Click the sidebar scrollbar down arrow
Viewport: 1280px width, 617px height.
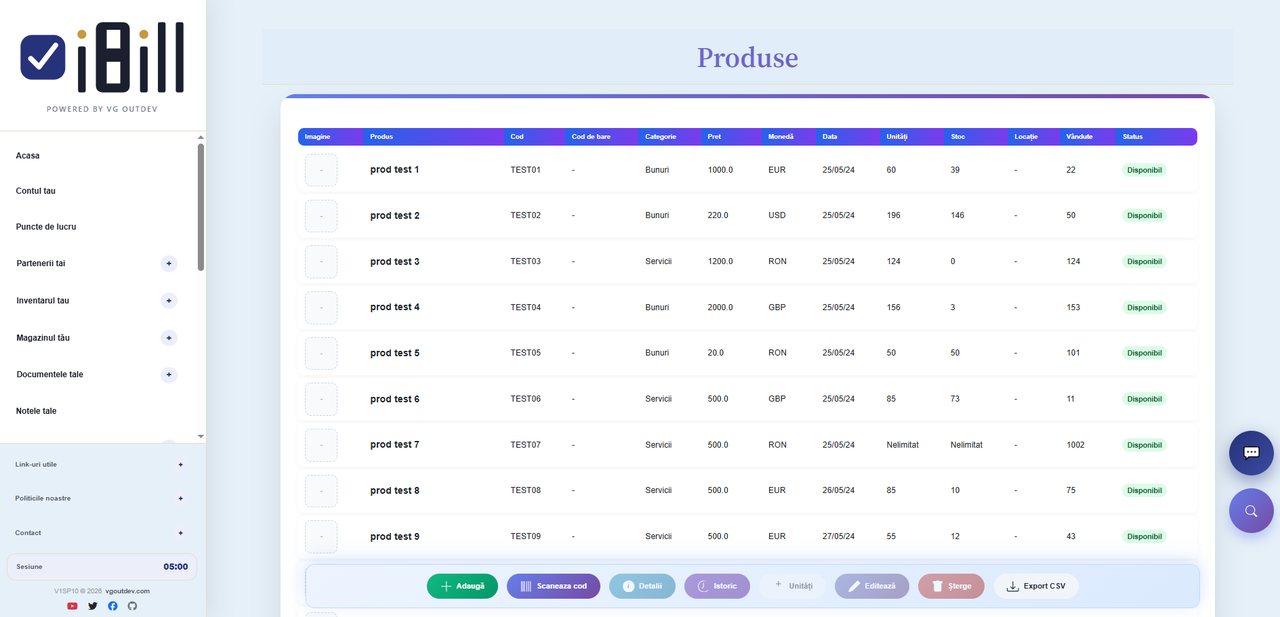(x=201, y=437)
